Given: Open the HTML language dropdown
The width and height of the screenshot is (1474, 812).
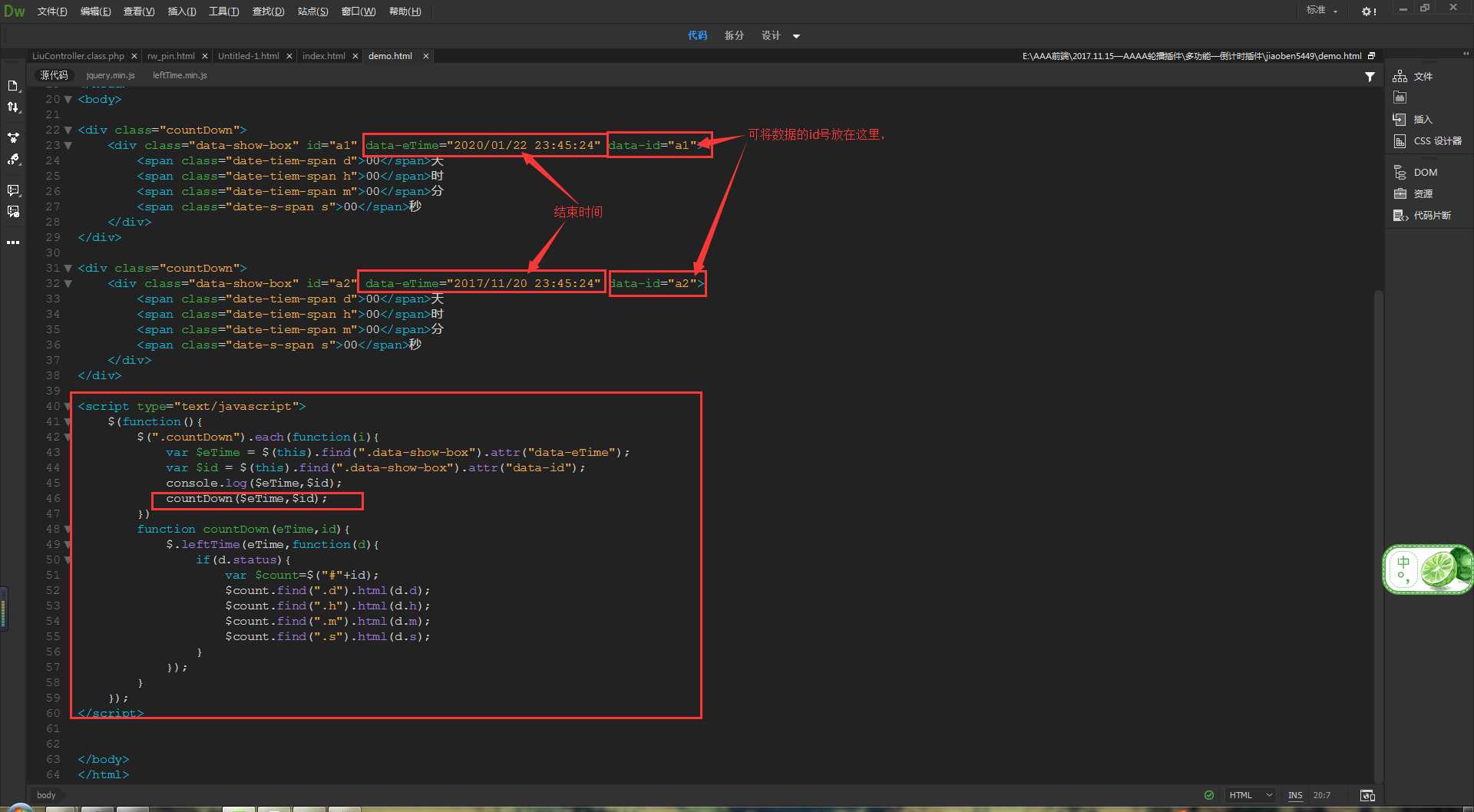Looking at the screenshot, I should pyautogui.click(x=1251, y=795).
